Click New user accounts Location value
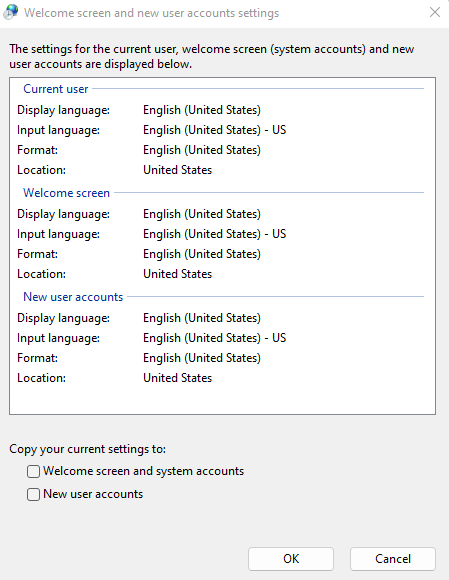The image size is (449, 580). coord(178,378)
